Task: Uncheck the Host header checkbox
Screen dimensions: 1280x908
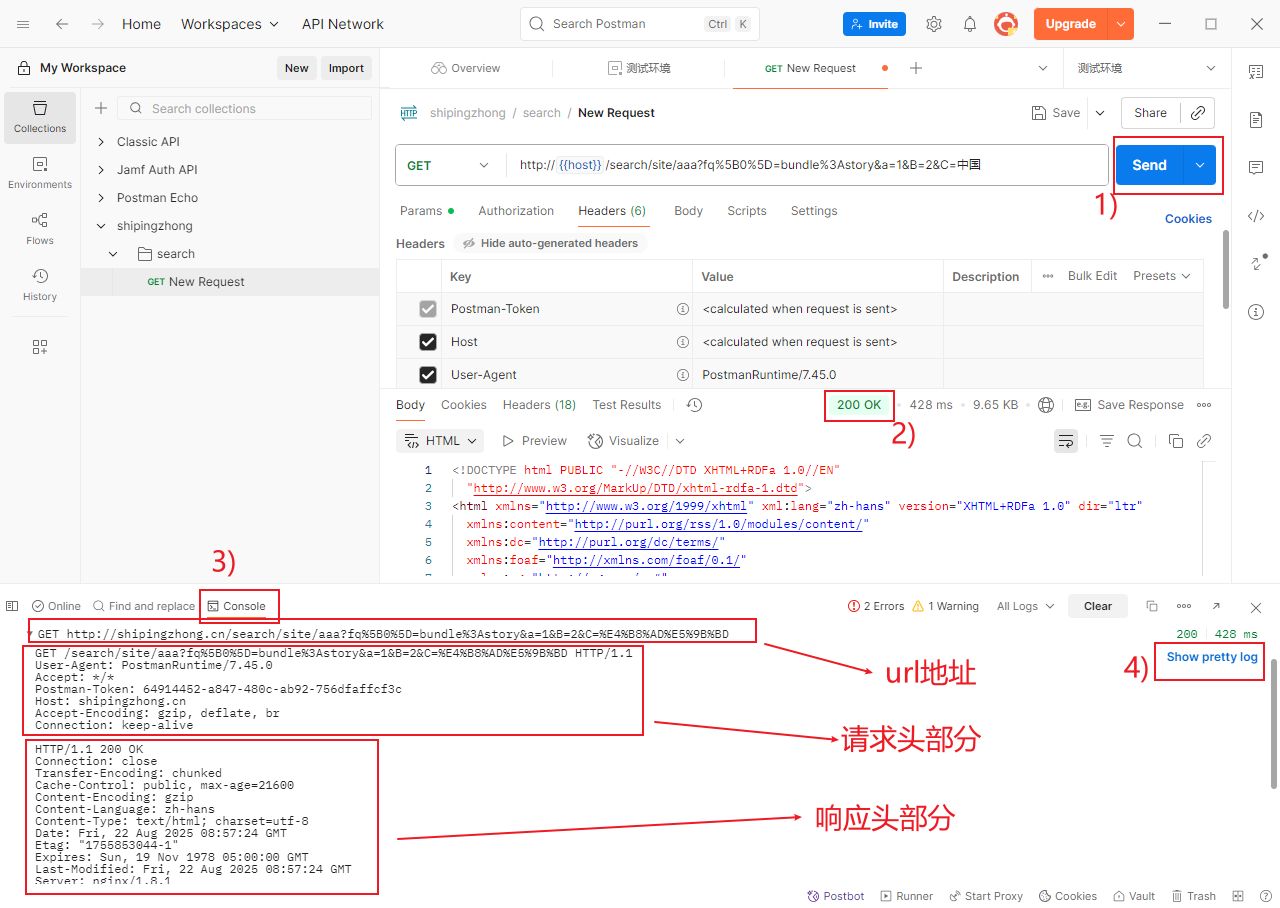Action: click(x=428, y=342)
